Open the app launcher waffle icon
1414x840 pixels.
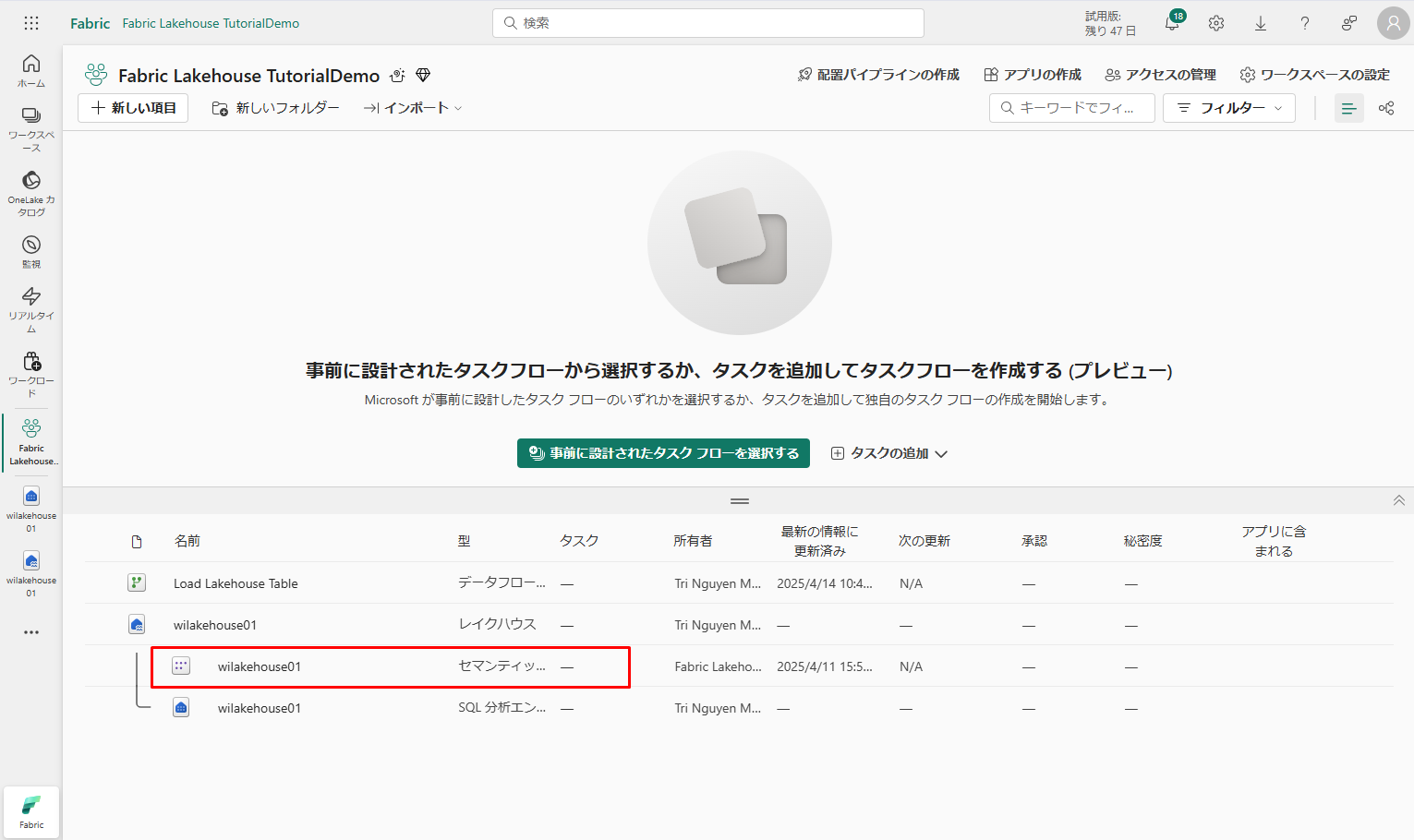30,23
